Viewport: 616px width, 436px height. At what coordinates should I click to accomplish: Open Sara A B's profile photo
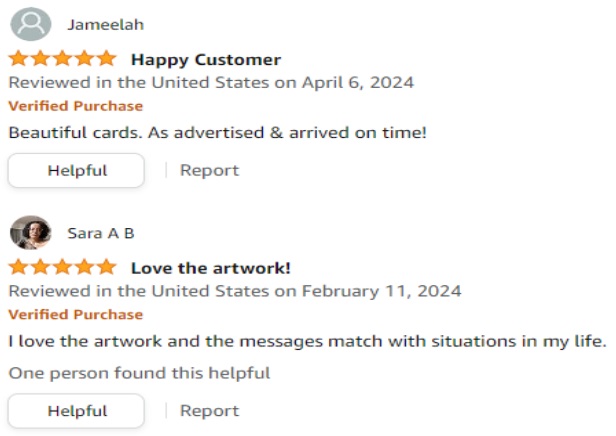click(30, 233)
